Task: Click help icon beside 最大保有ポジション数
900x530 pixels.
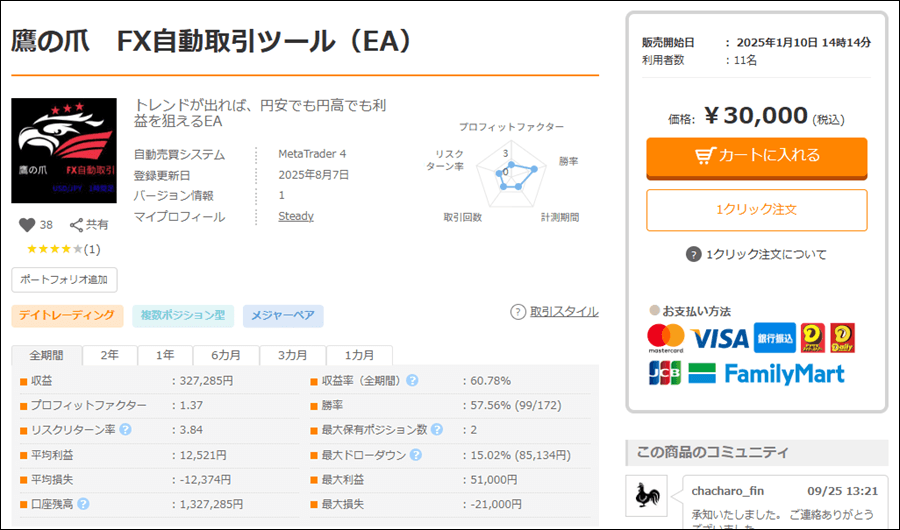Action: tap(437, 430)
